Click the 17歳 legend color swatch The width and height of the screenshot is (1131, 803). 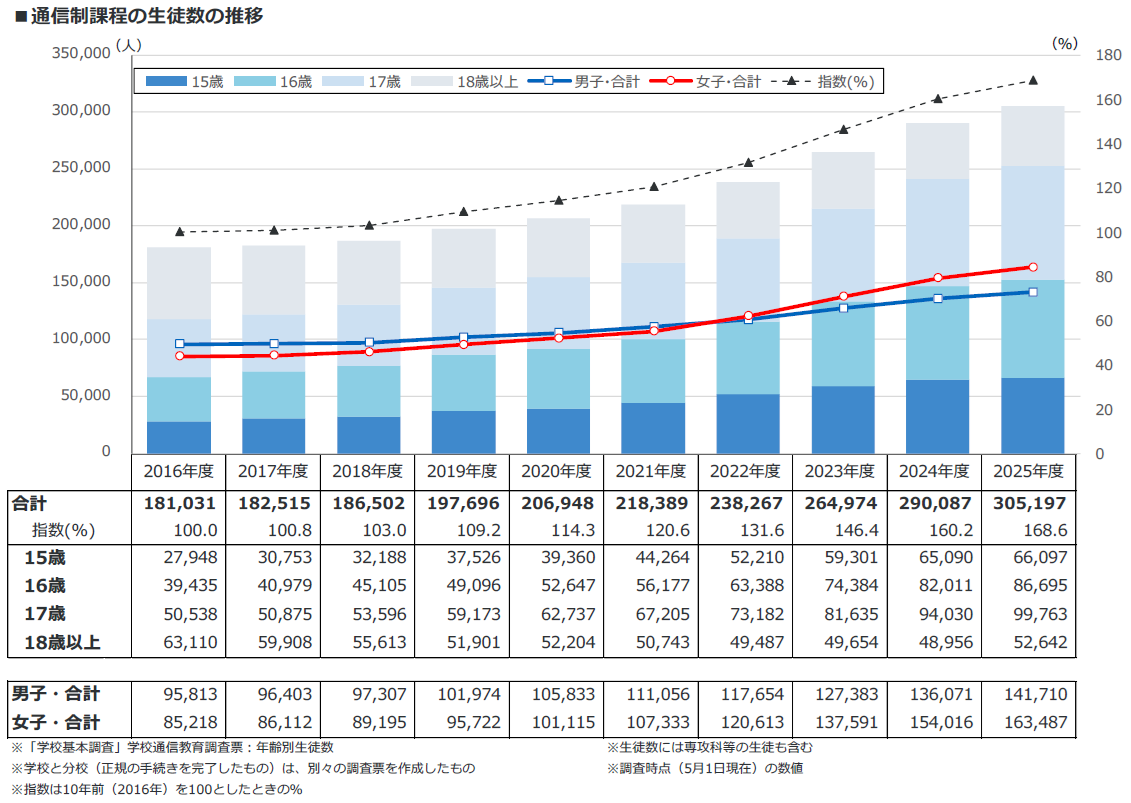tap(343, 82)
